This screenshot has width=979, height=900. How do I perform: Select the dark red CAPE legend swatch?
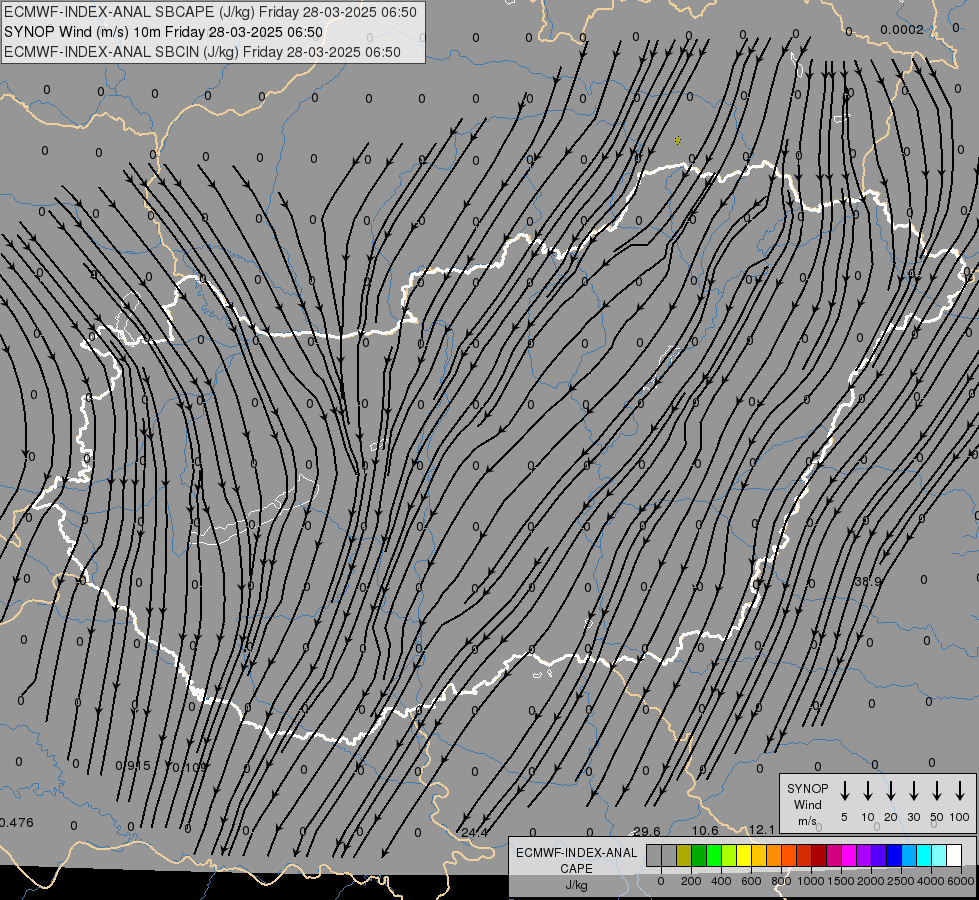pyautogui.click(x=819, y=855)
